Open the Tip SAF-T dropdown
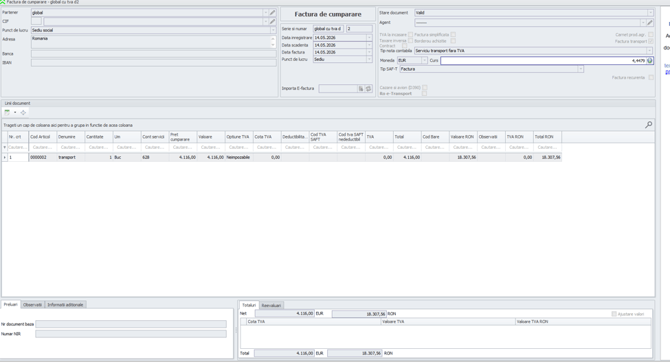 (580, 69)
